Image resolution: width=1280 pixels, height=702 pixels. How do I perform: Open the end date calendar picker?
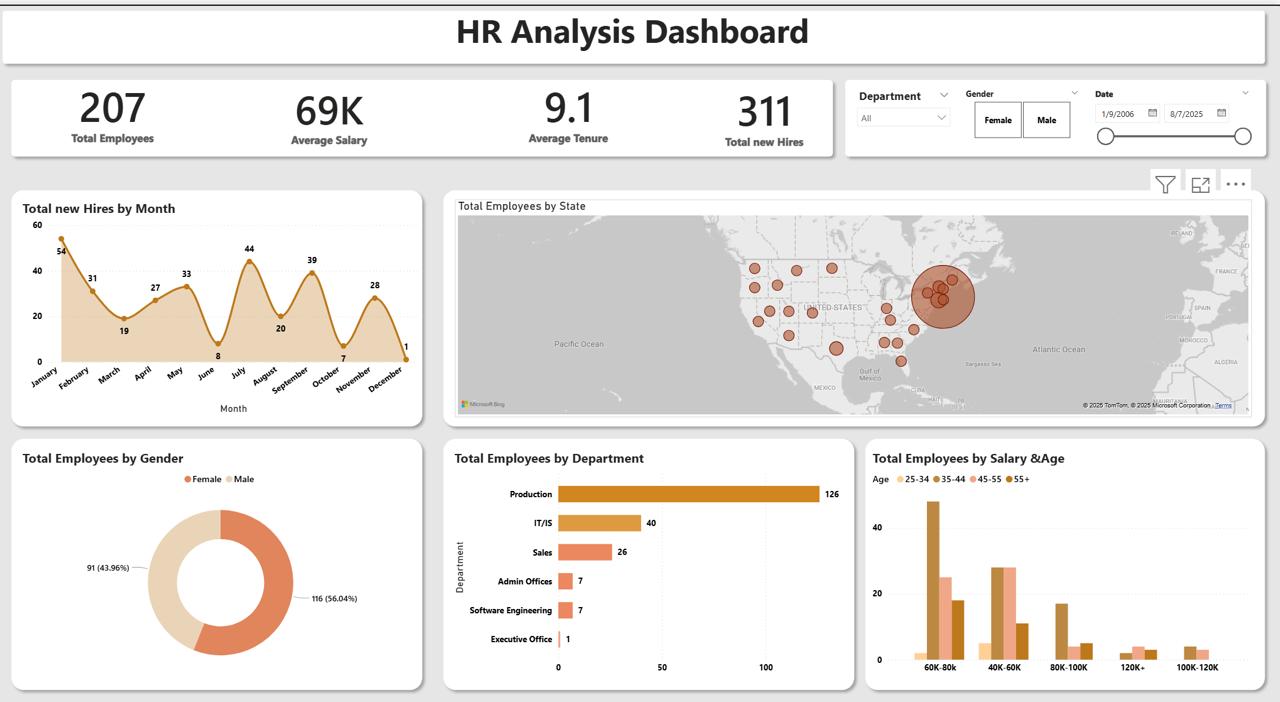1221,114
